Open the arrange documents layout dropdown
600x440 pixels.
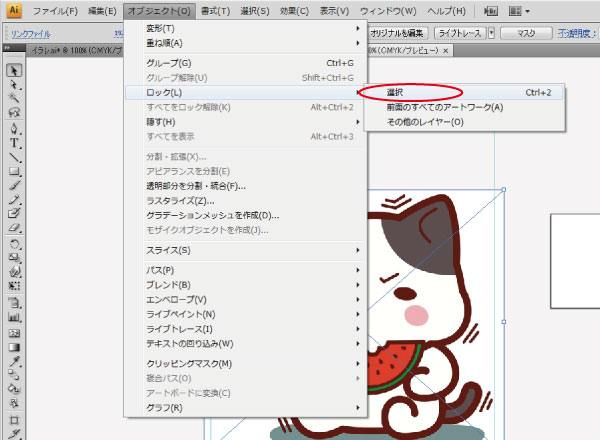click(x=519, y=11)
